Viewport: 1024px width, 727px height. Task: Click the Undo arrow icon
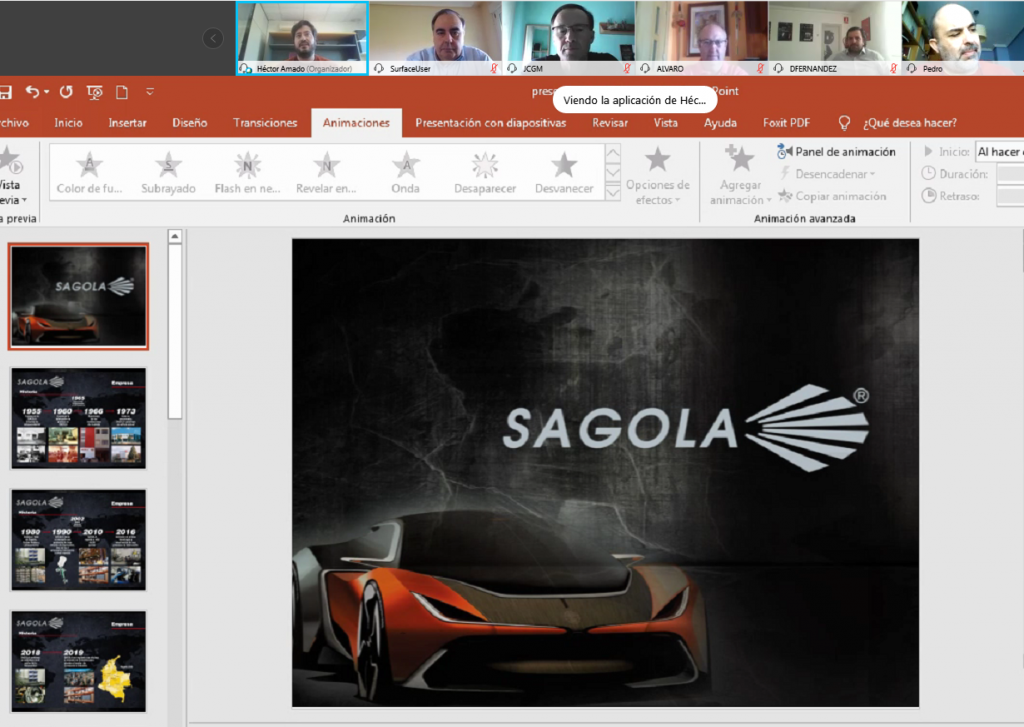(x=32, y=91)
